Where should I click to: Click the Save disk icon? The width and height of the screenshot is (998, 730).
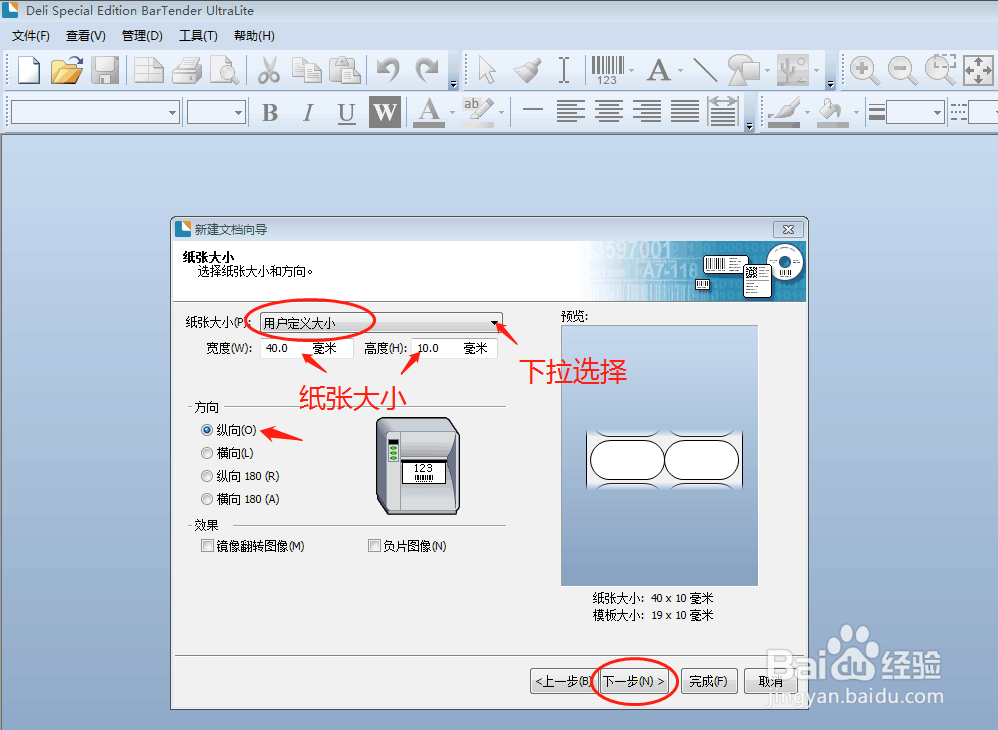[105, 70]
